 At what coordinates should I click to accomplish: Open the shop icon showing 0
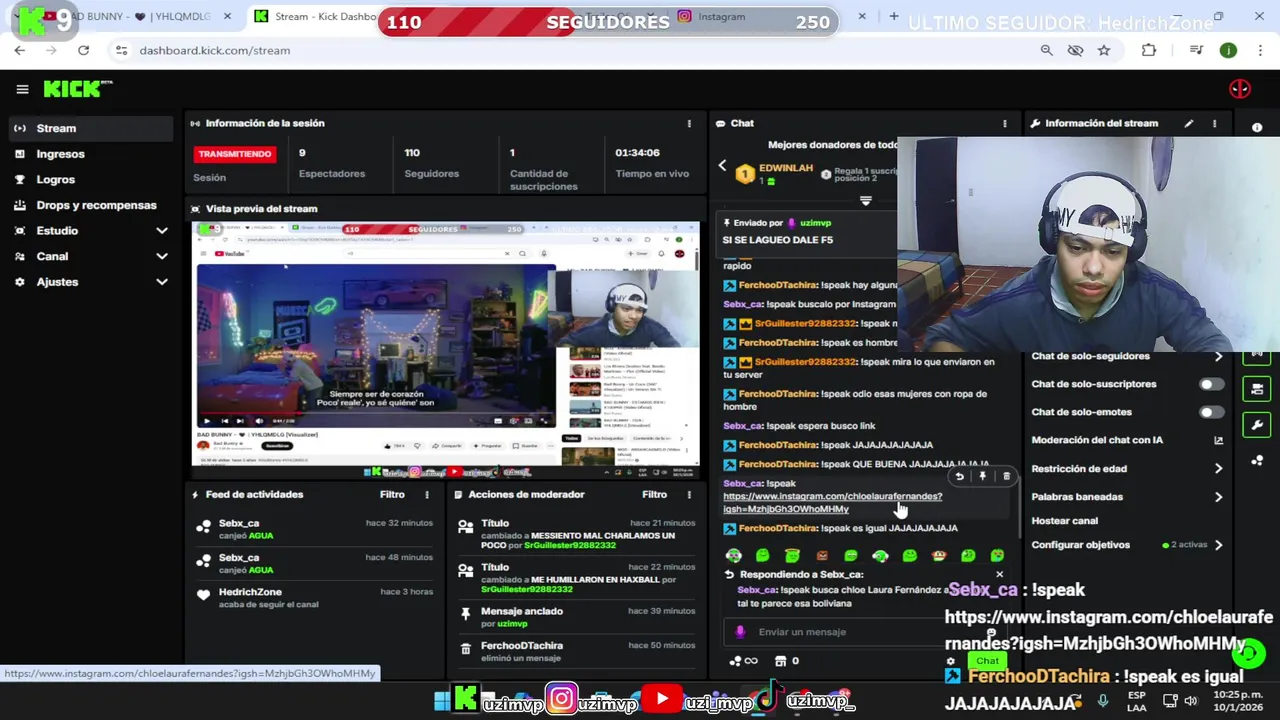(x=786, y=660)
